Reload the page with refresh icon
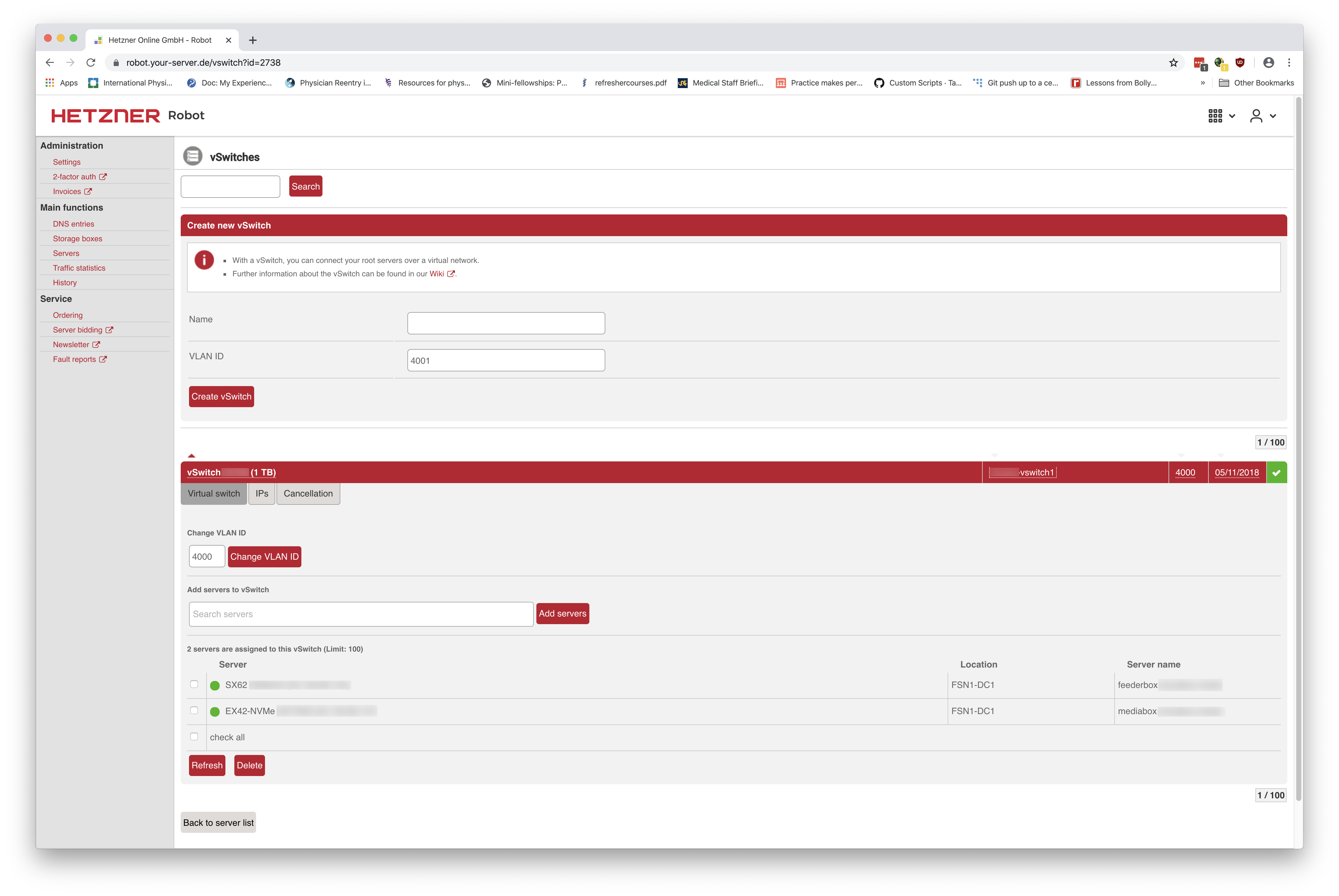The width and height of the screenshot is (1339, 896). [x=91, y=63]
